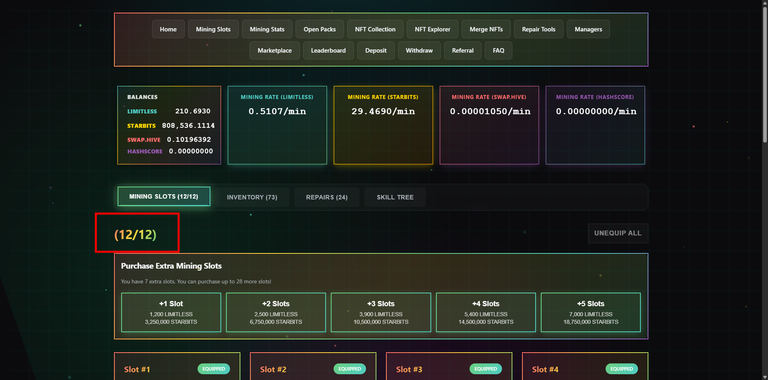This screenshot has height=380, width=768.
Task: Go to the Referral page
Action: (463, 50)
